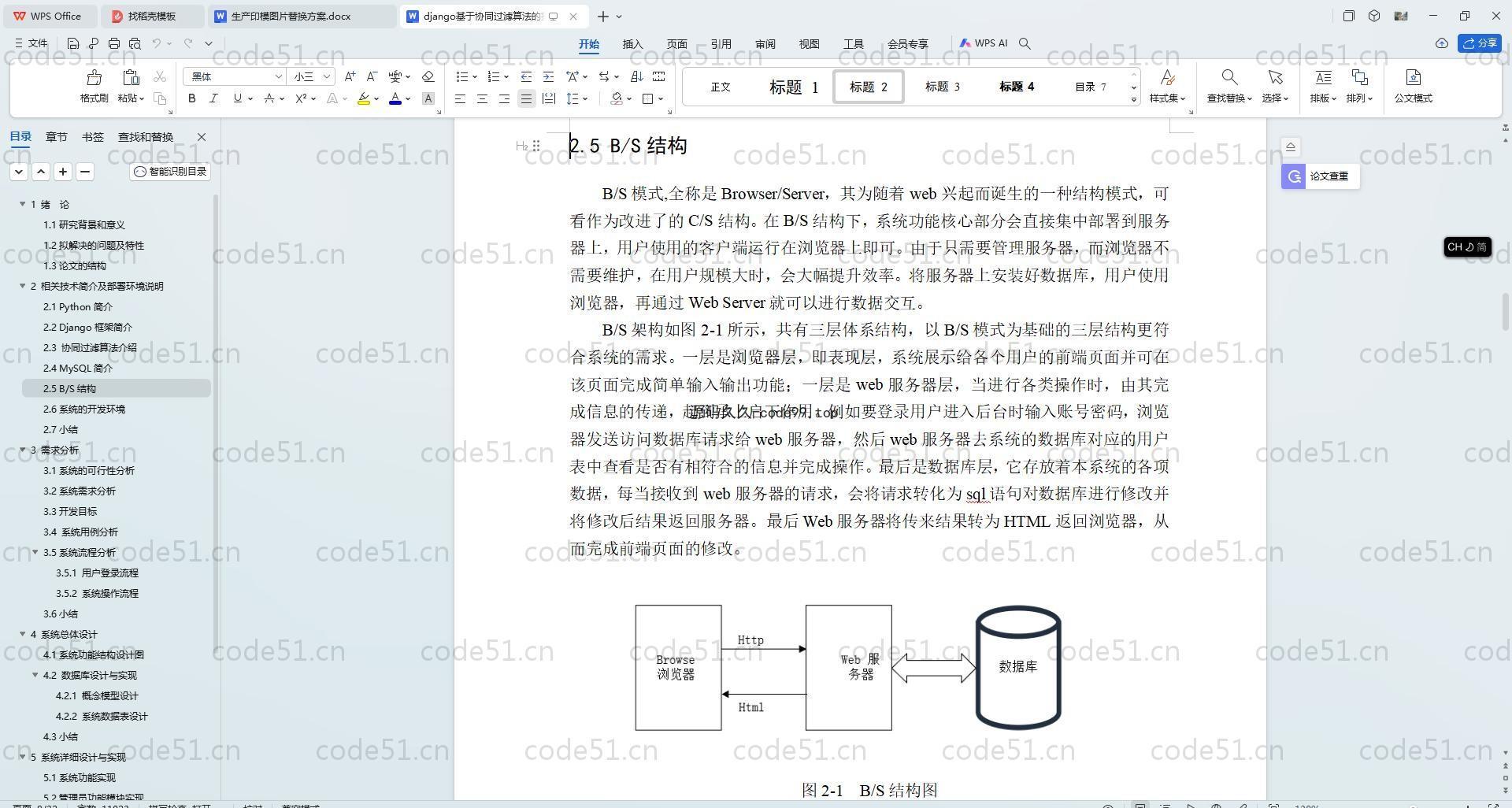Click the Smart Recognize Outline (智能识别目录) button
Viewport: 1512px width, 808px height.
coord(170,171)
